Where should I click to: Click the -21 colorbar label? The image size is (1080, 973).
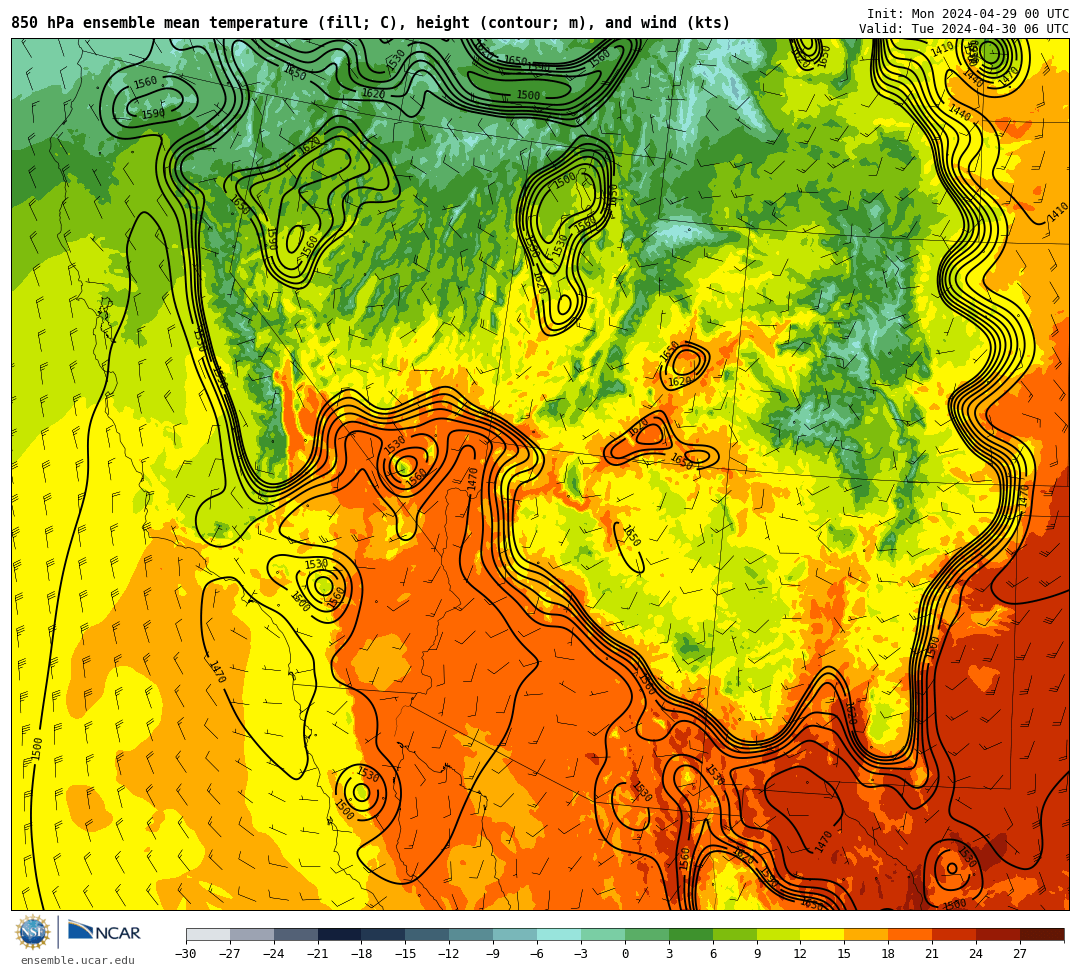318,954
